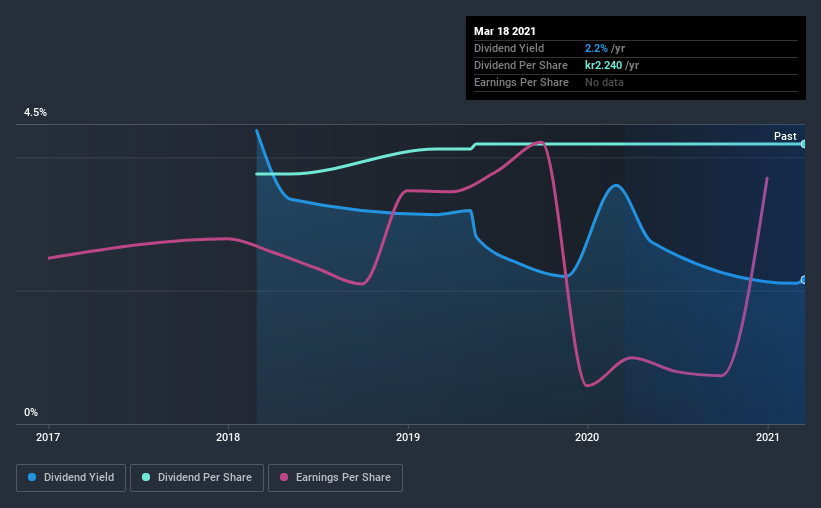
Task: Click 'Dividend Yield' label in tooltip
Action: pos(509,48)
